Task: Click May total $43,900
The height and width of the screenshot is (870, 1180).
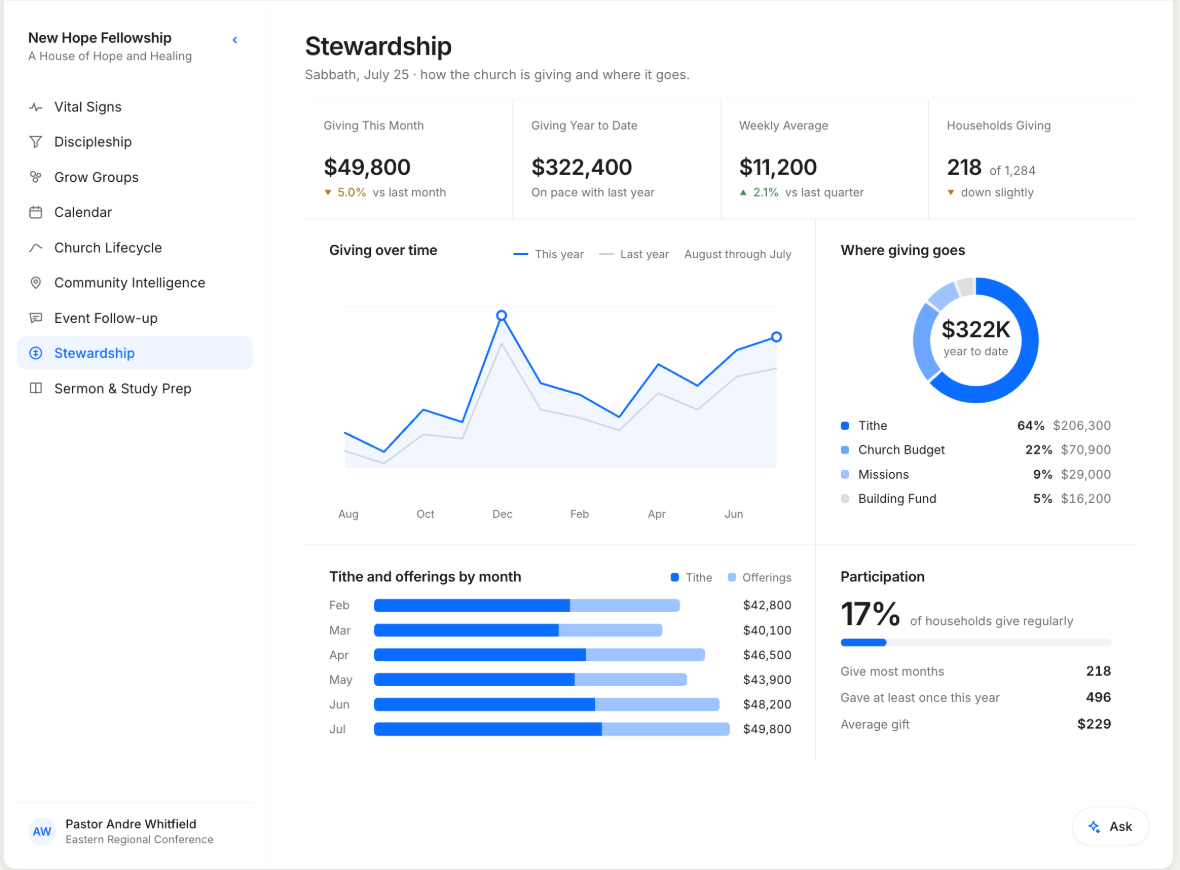Action: tap(767, 680)
